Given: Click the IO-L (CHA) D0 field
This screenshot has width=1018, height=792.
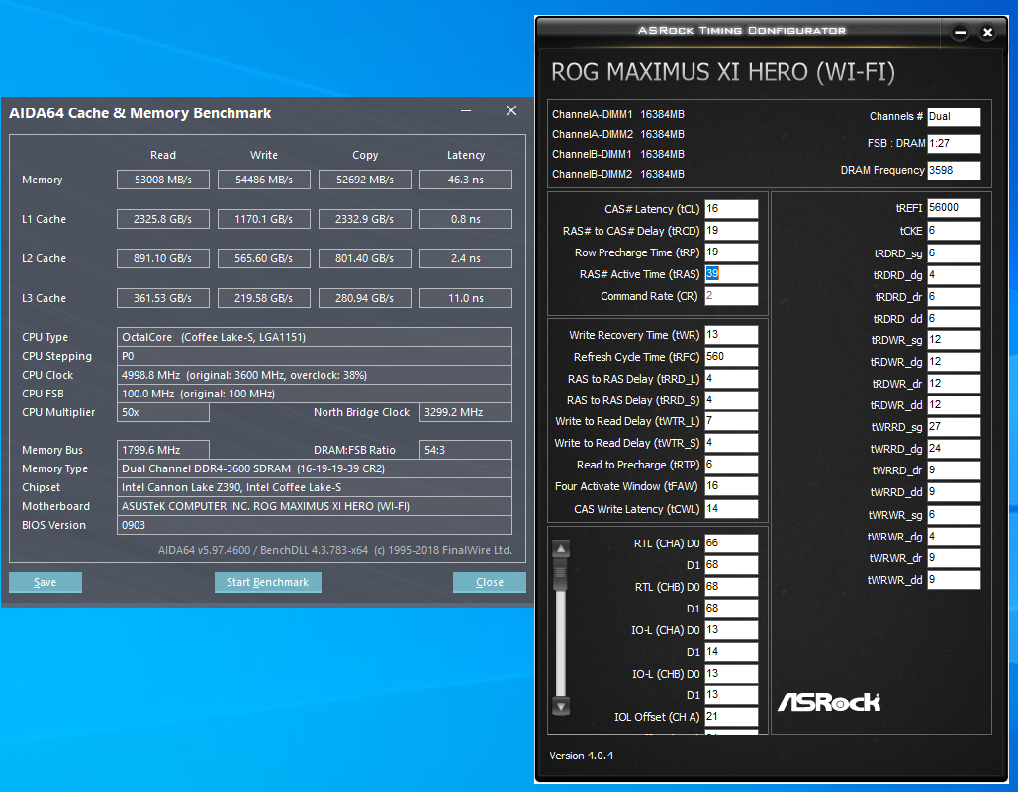Looking at the screenshot, I should [731, 630].
